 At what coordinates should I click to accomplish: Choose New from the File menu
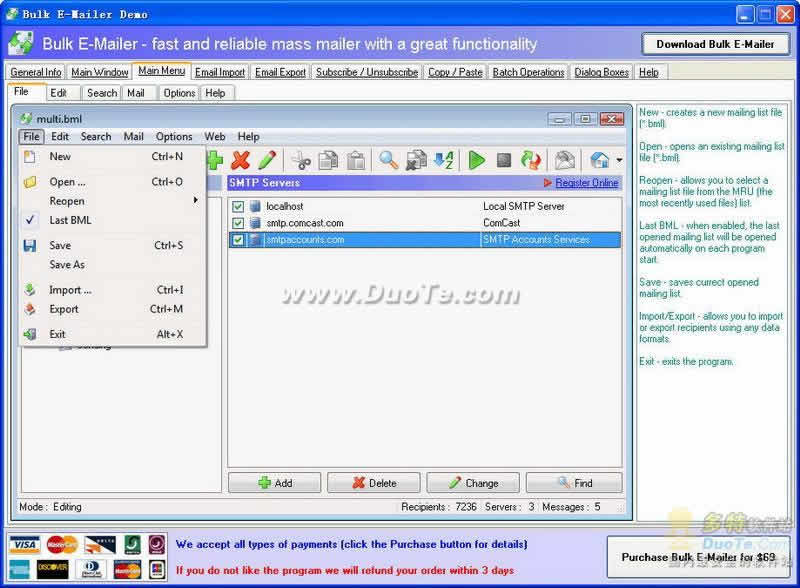coord(112,156)
